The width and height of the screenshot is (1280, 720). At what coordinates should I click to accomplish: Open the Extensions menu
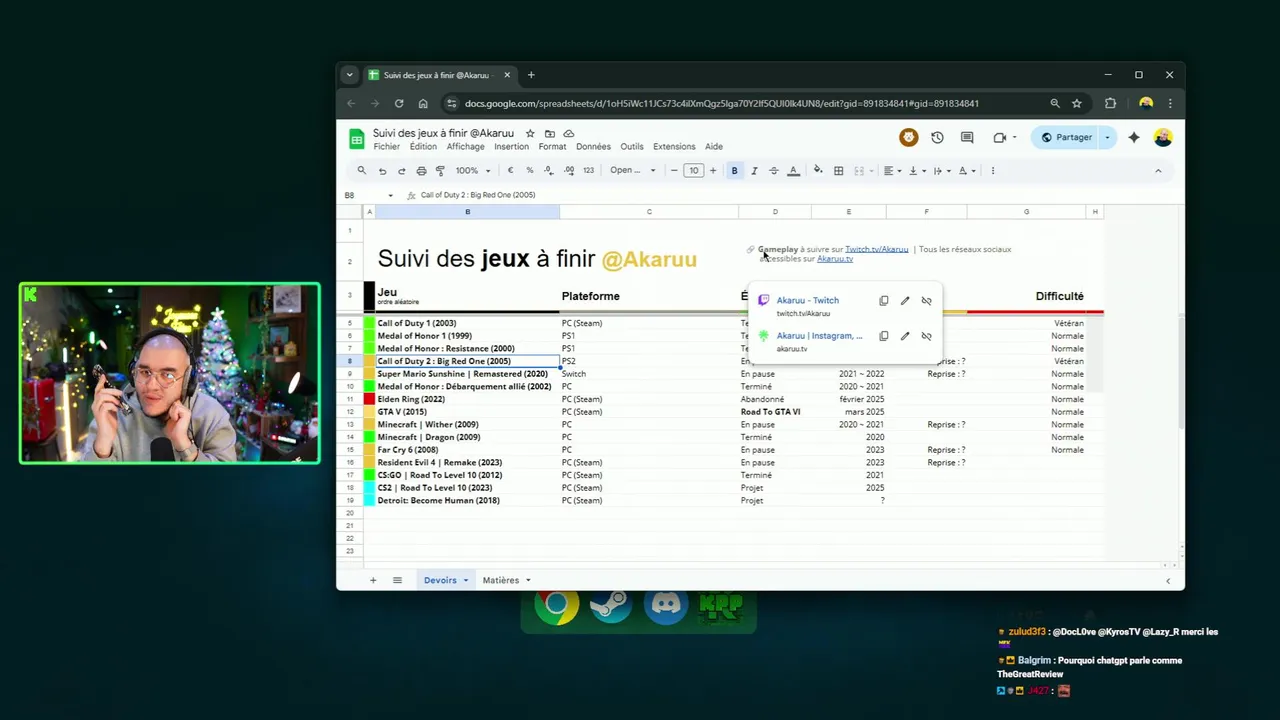point(674,147)
